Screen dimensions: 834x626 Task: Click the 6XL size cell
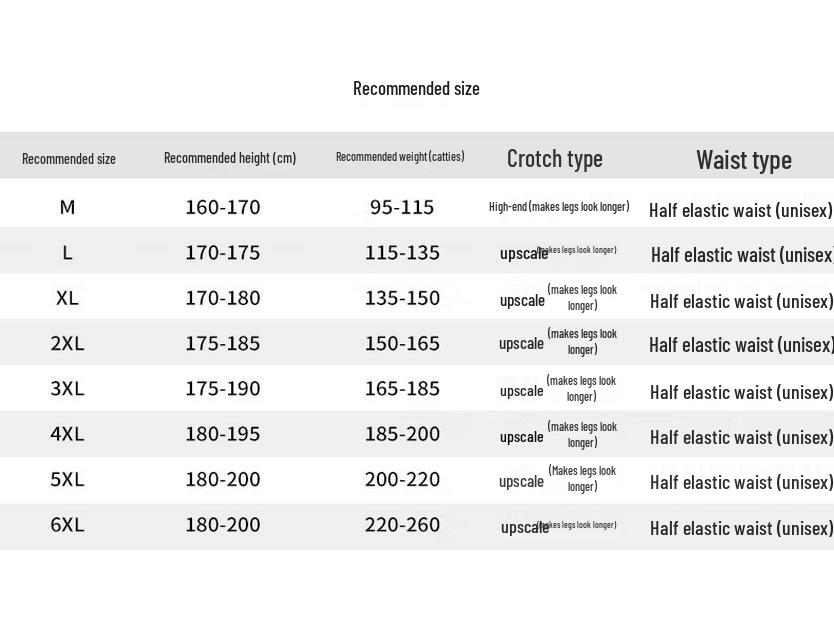pyautogui.click(x=67, y=525)
